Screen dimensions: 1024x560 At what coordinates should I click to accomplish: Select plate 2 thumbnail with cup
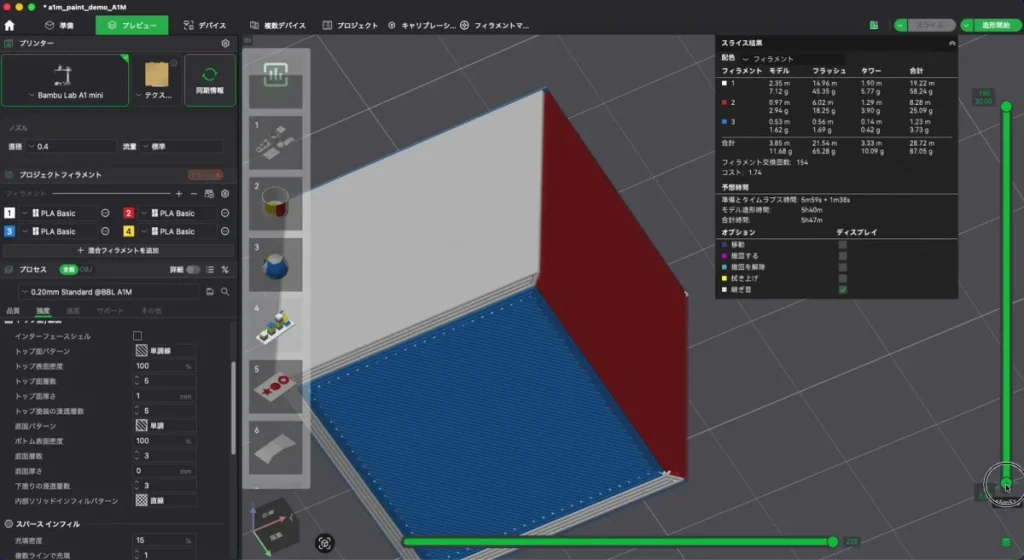click(x=276, y=204)
